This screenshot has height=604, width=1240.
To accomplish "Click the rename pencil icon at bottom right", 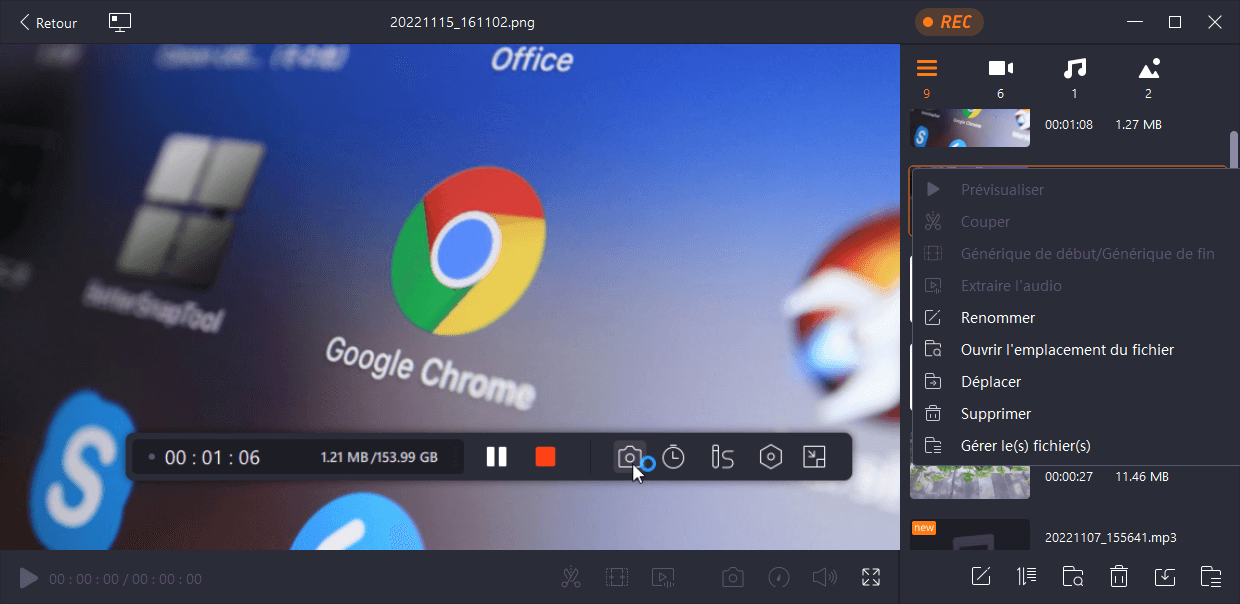I will click(x=981, y=576).
